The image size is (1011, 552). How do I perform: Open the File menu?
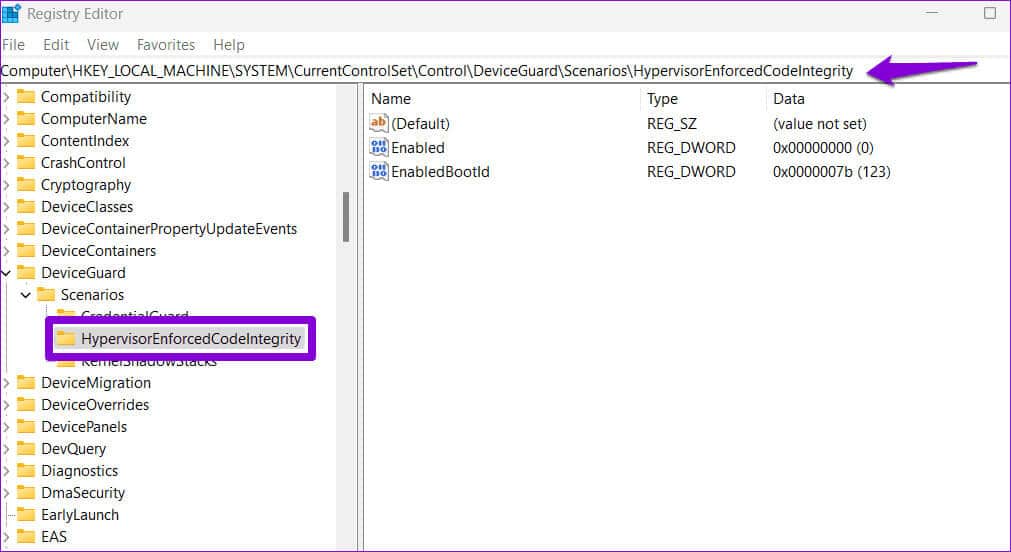[14, 44]
